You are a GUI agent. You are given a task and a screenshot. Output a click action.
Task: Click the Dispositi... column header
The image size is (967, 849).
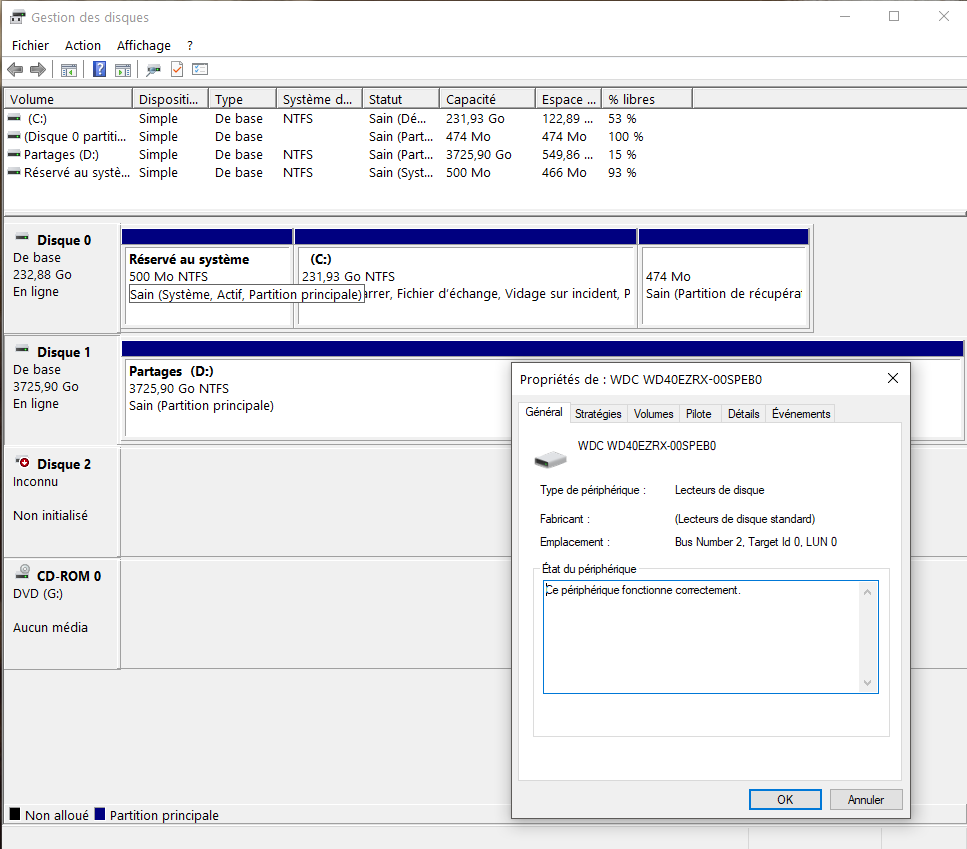tap(170, 99)
